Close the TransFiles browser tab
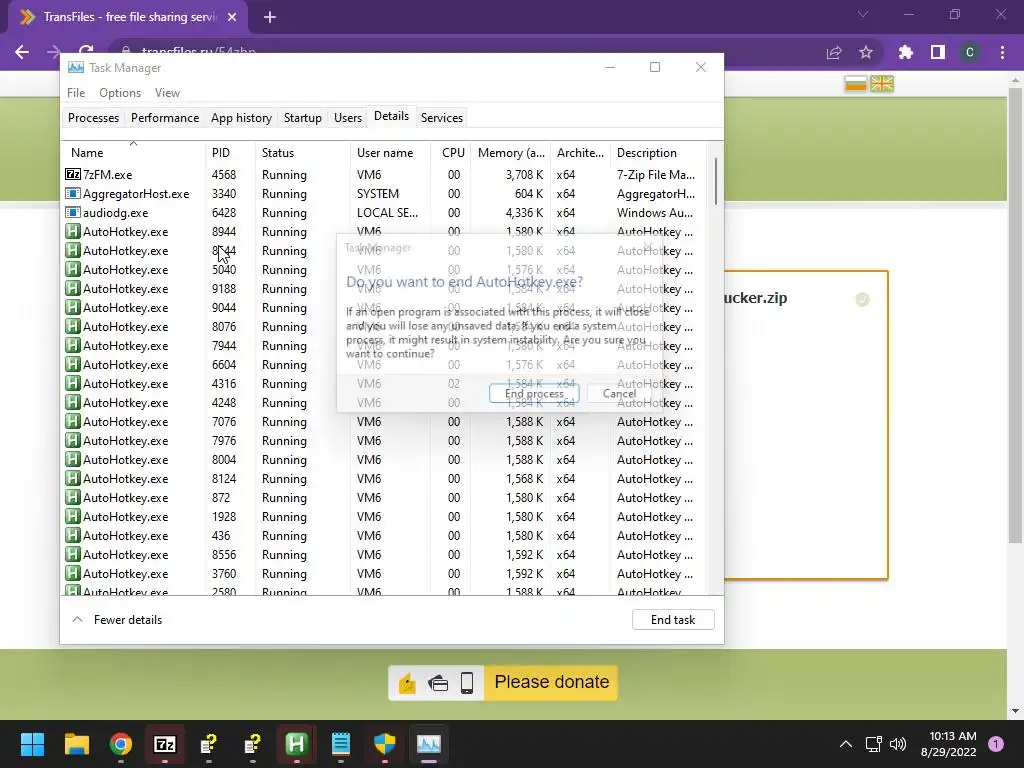 (232, 17)
